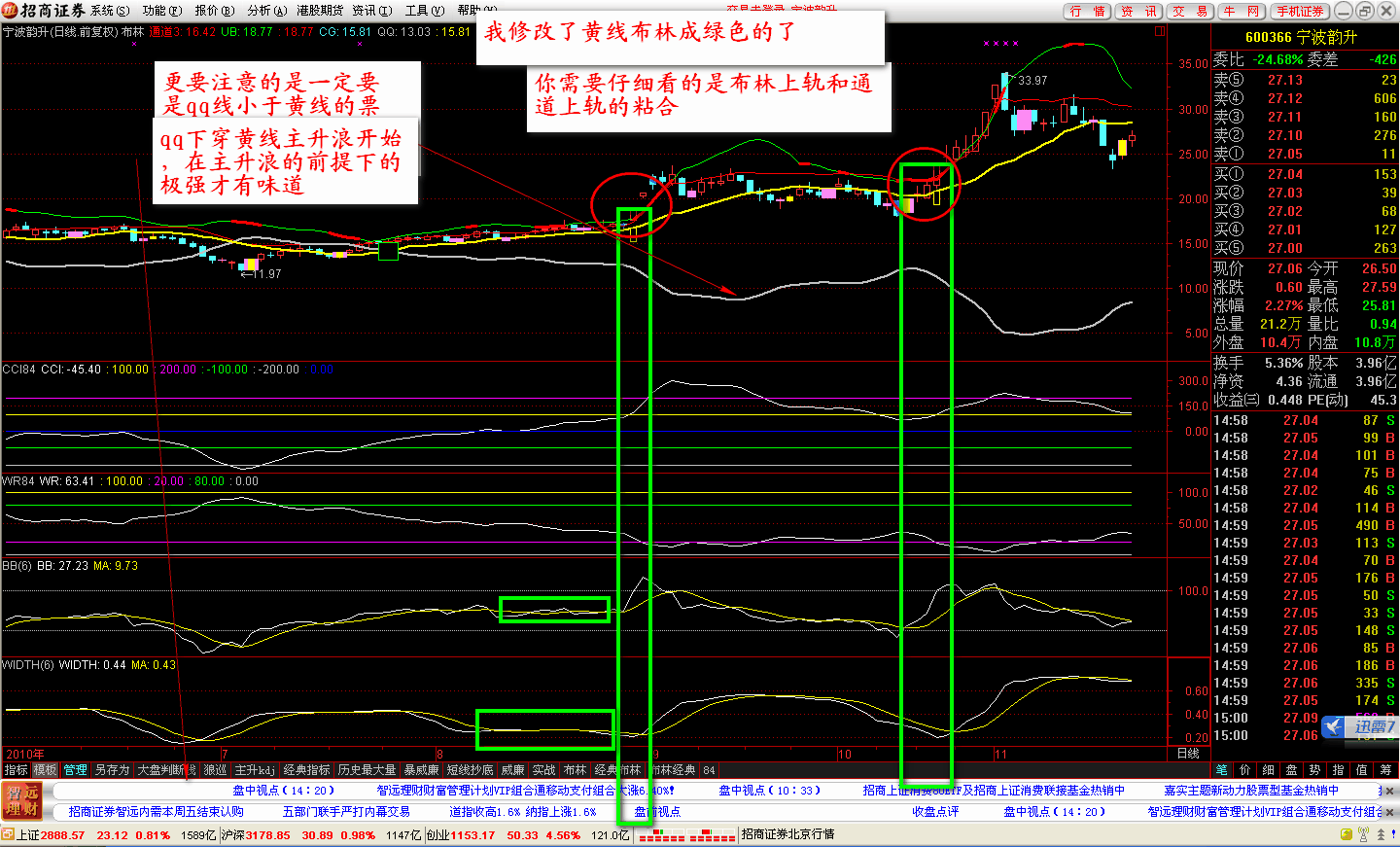Select the 布林 tab
The height and width of the screenshot is (847, 1400).
pos(575,769)
